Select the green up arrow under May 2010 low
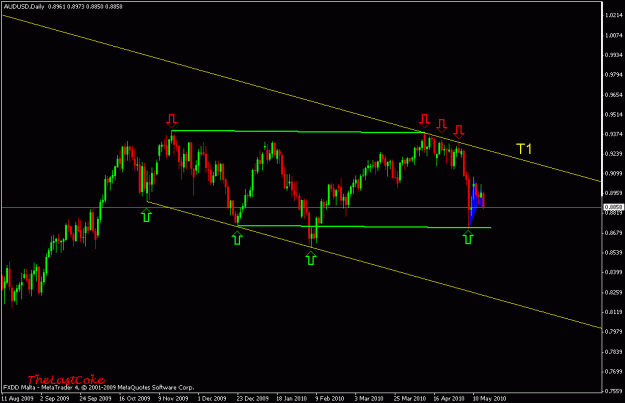Screen dimensions: 625x403 (468, 238)
